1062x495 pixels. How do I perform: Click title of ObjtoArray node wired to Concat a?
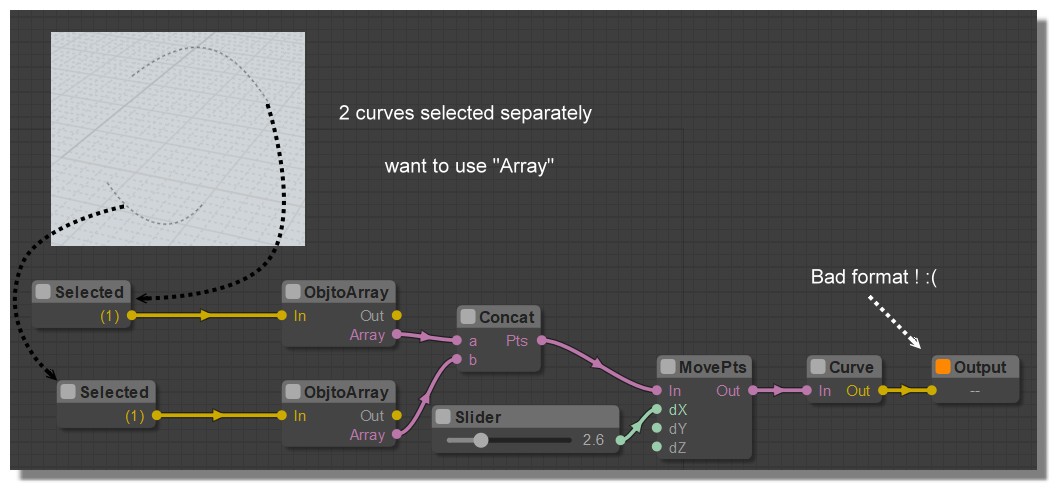(346, 292)
